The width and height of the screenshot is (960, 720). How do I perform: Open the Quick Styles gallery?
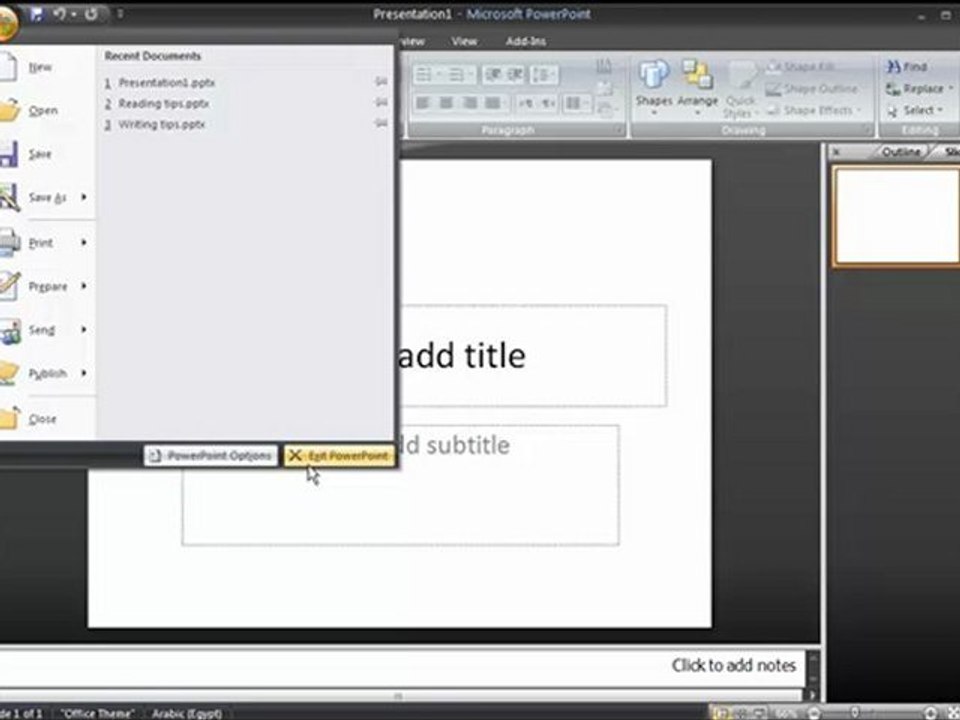(741, 89)
